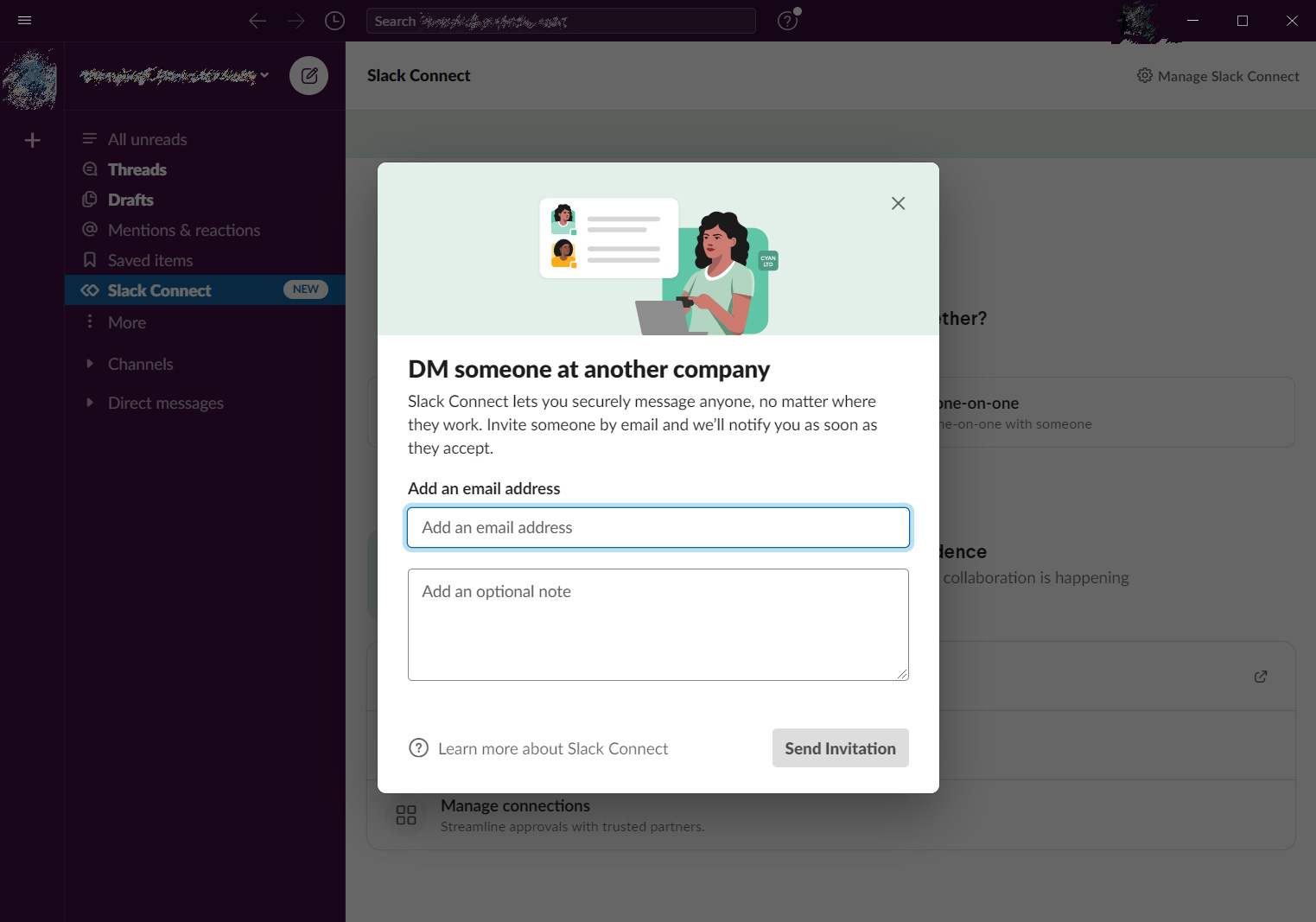1316x922 pixels.
Task: Click the optional note text area
Action: point(658,625)
